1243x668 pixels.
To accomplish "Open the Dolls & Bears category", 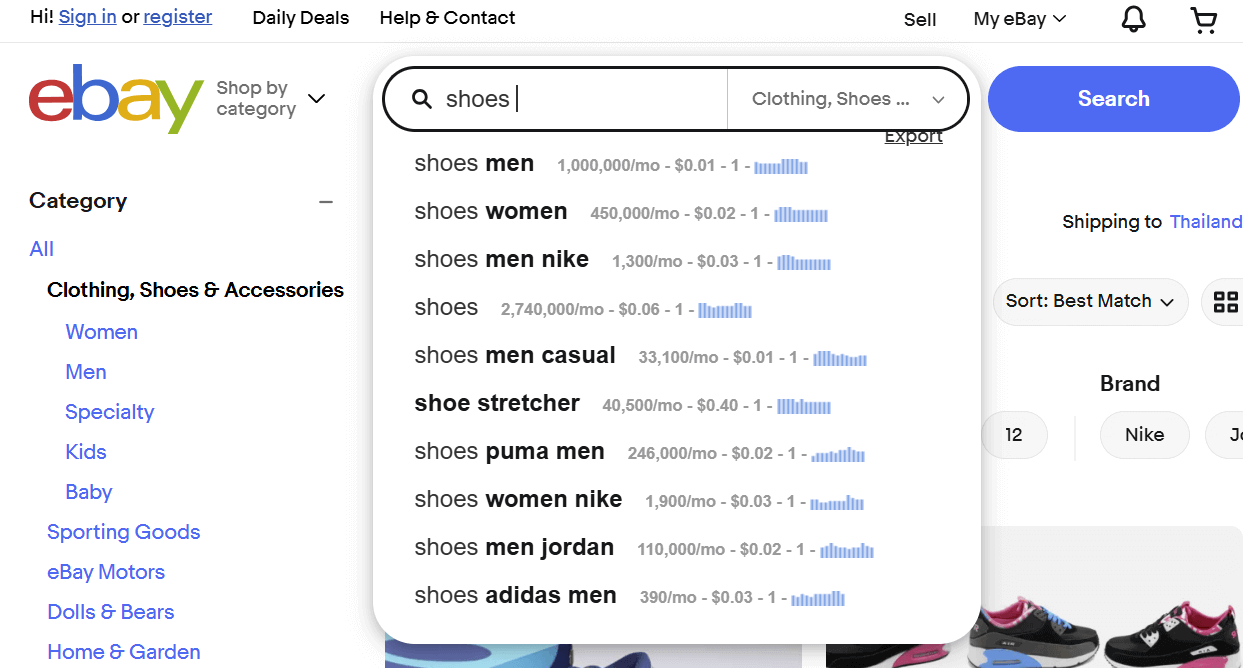I will click(111, 612).
